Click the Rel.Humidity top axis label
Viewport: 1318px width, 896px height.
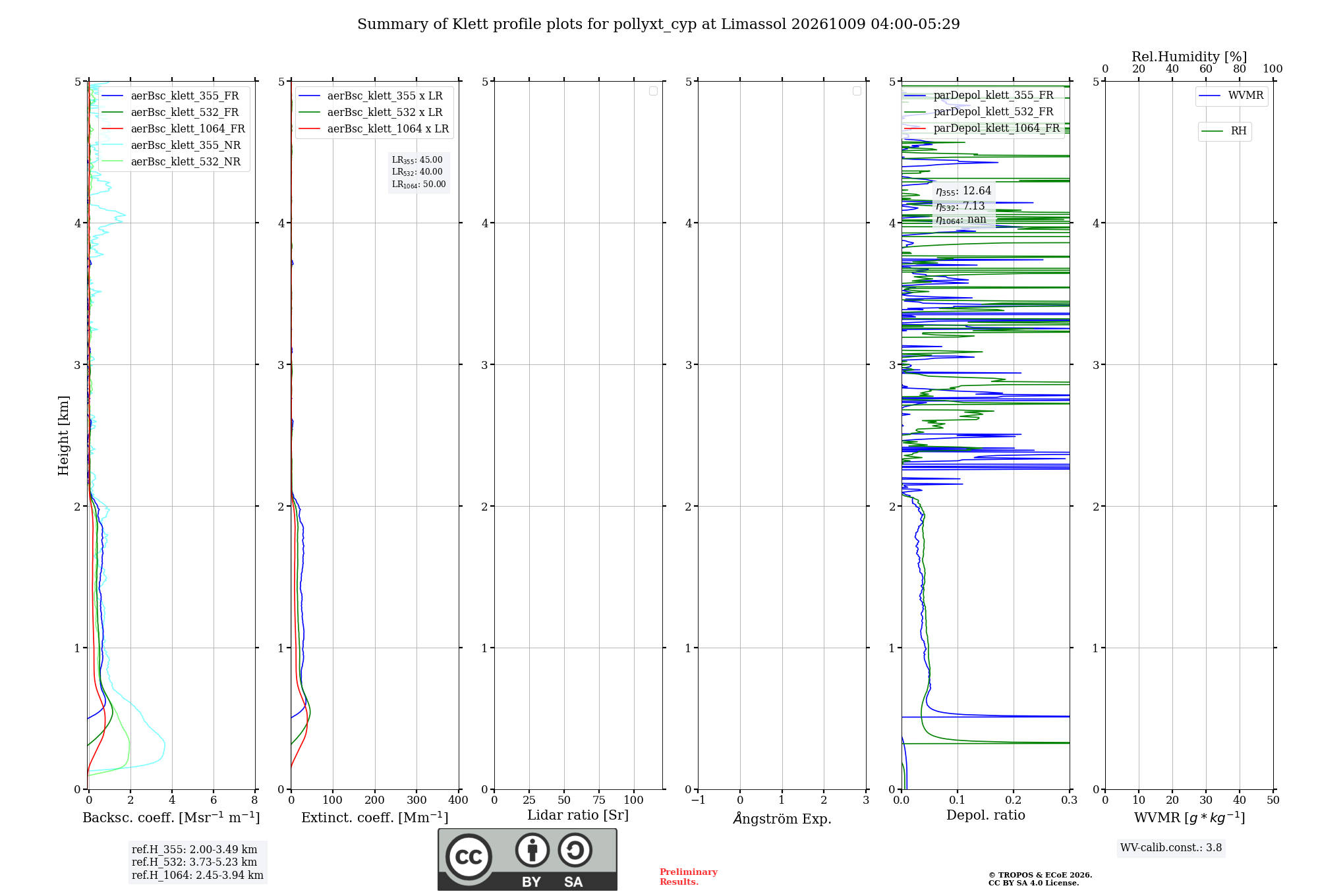point(1189,57)
